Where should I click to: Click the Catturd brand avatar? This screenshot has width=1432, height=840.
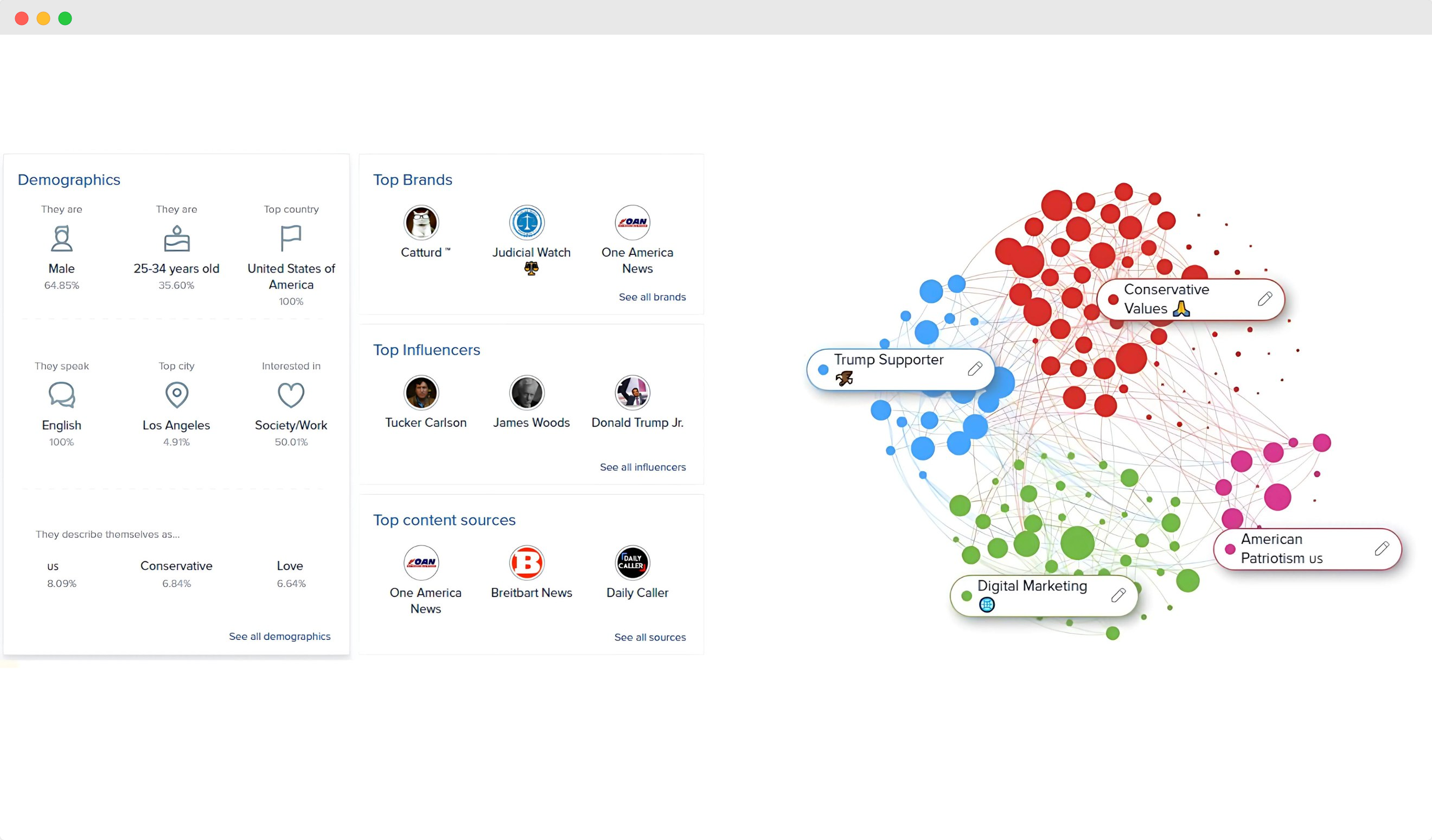421,223
